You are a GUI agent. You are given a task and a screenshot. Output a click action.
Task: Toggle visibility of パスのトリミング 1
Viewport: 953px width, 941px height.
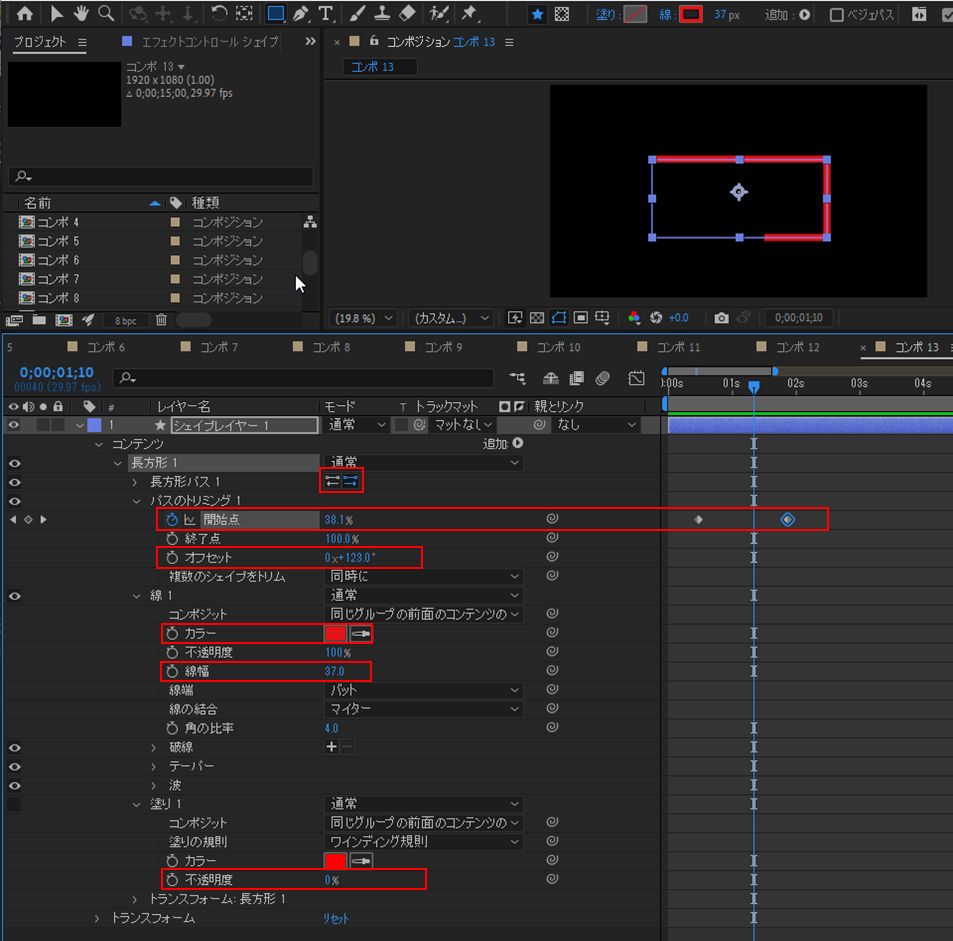click(x=15, y=501)
